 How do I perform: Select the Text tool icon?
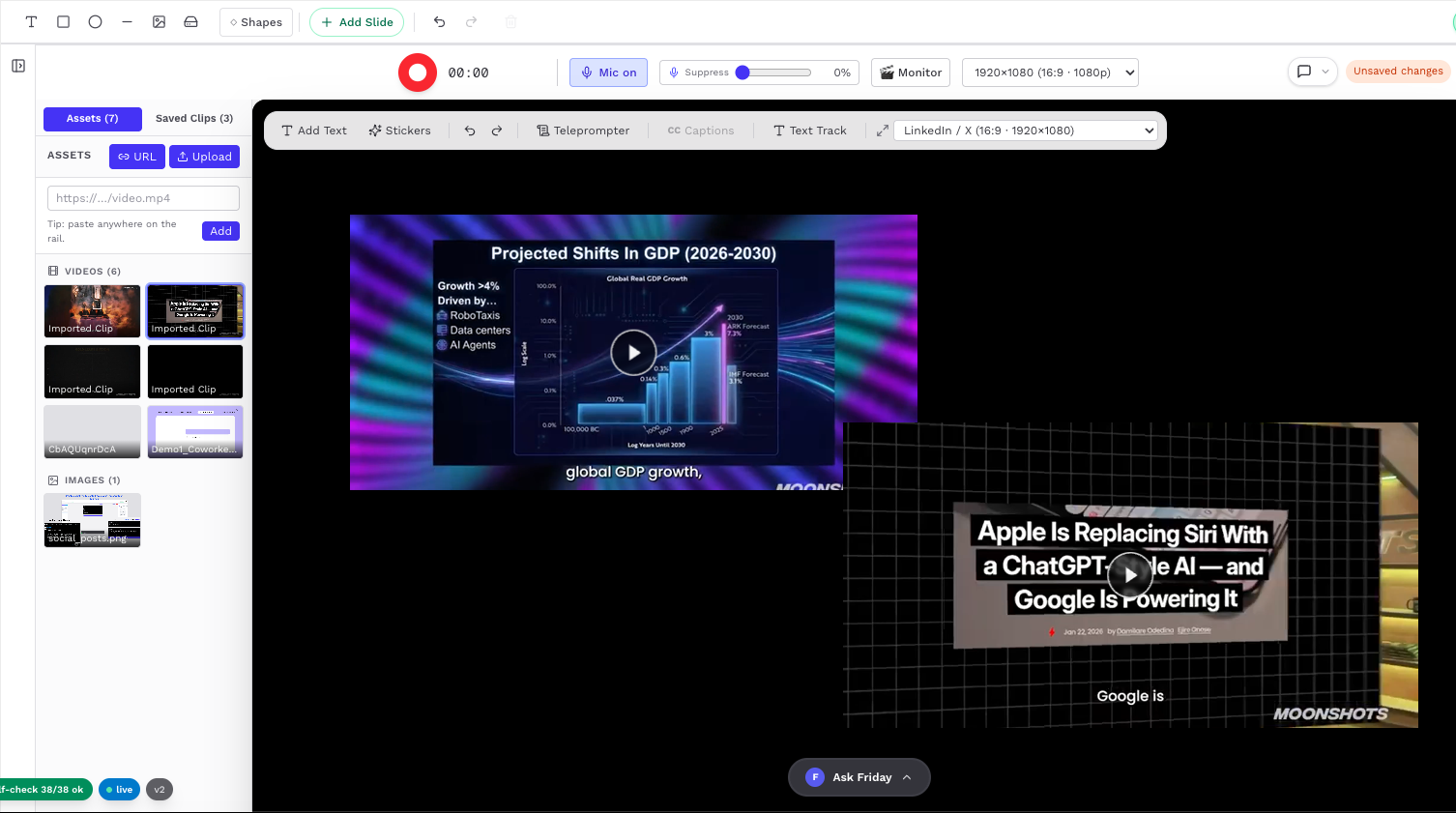point(31,21)
